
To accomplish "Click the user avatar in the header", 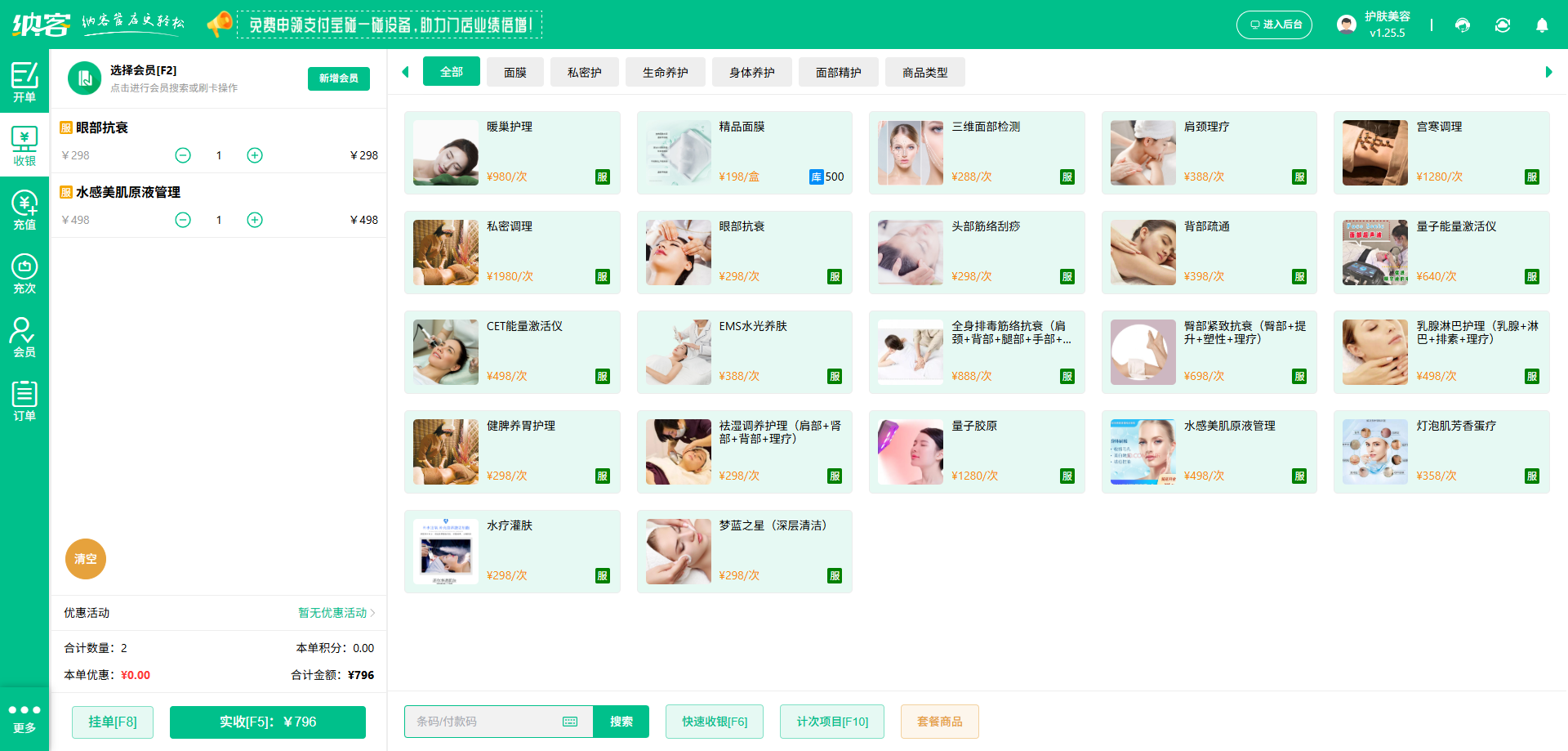I will tap(1347, 25).
